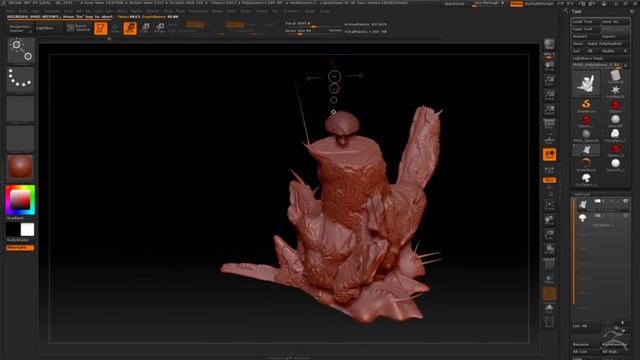
Task: Select the Cylinder3D tool thumbnail
Action: pos(615,76)
